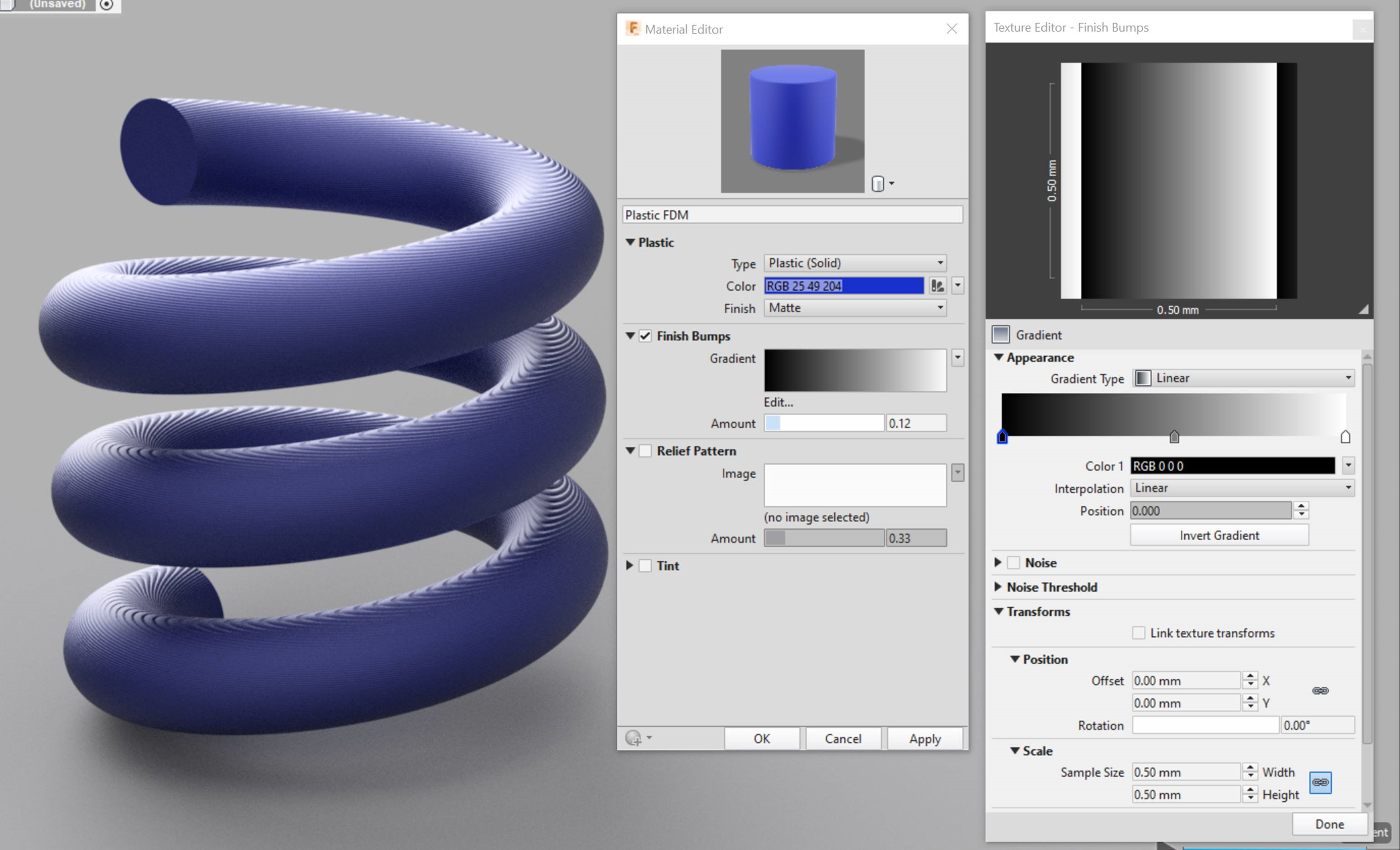Expand the Noise Threshold section
The image size is (1400, 850).
(x=999, y=587)
